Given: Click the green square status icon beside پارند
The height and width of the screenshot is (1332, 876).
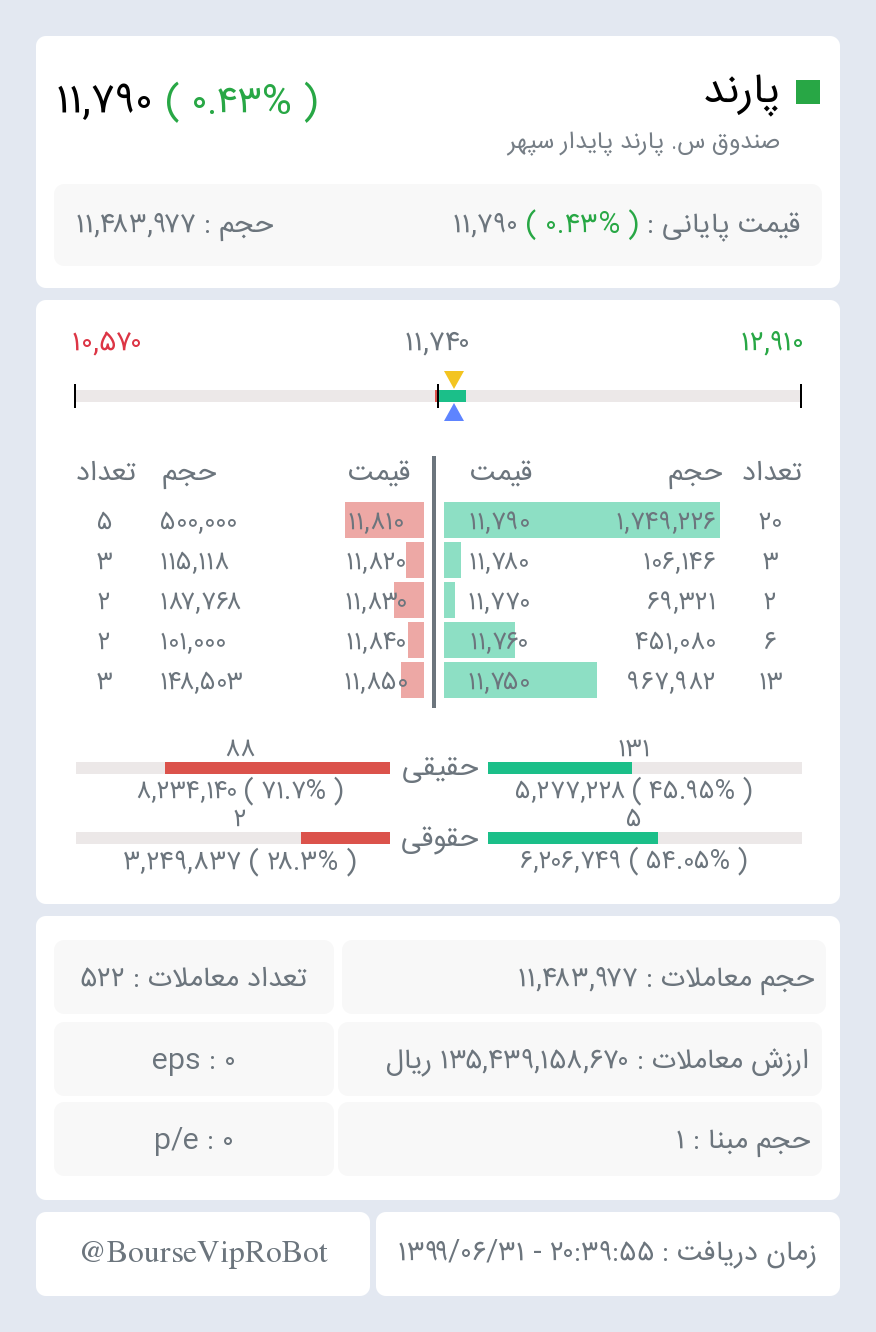Looking at the screenshot, I should tap(808, 92).
